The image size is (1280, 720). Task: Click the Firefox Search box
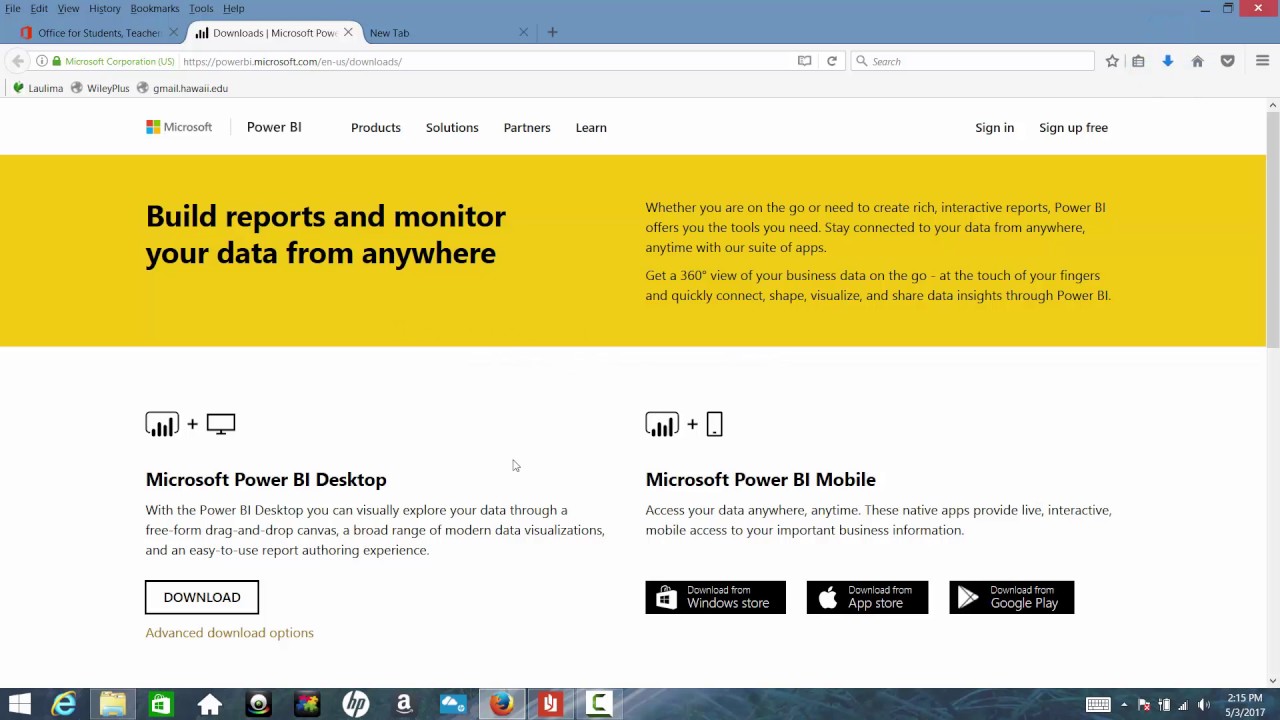[x=972, y=61]
